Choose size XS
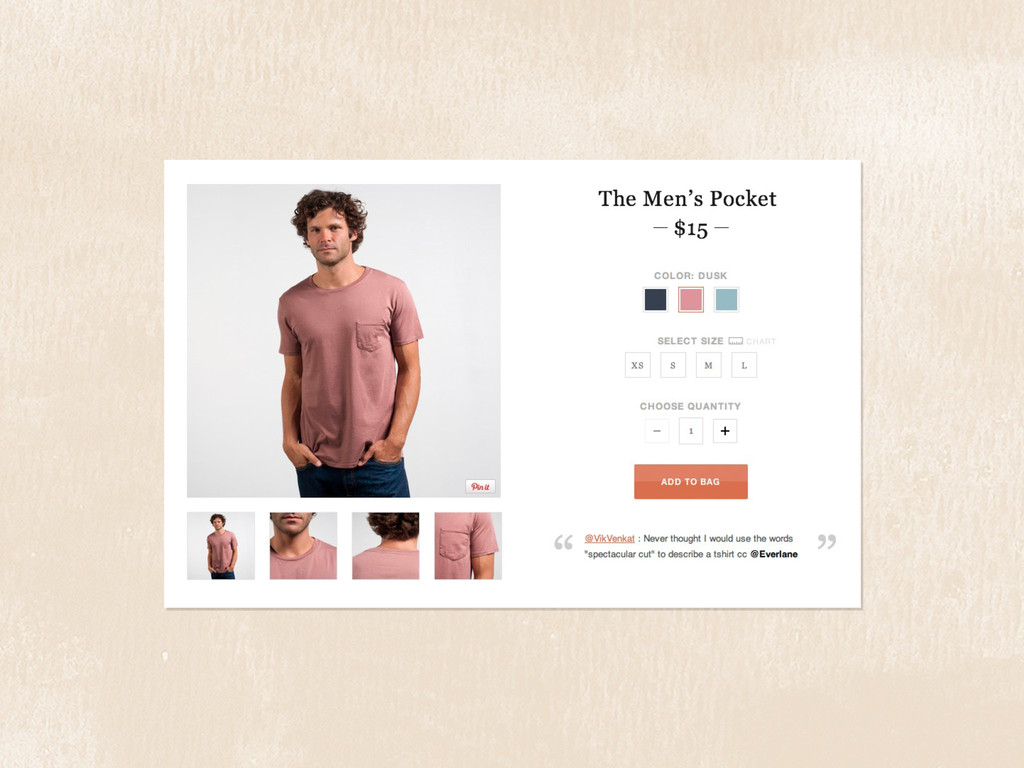The height and width of the screenshot is (768, 1024). point(637,365)
